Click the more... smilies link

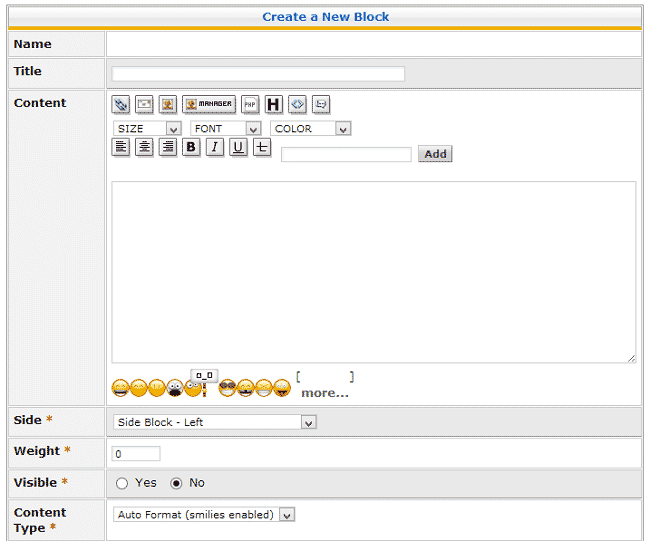pos(325,393)
